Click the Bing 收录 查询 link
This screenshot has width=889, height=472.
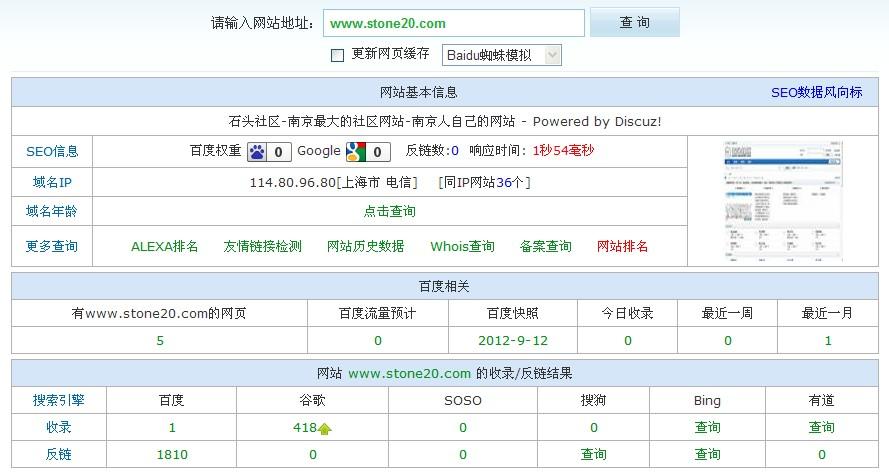pyautogui.click(x=708, y=427)
